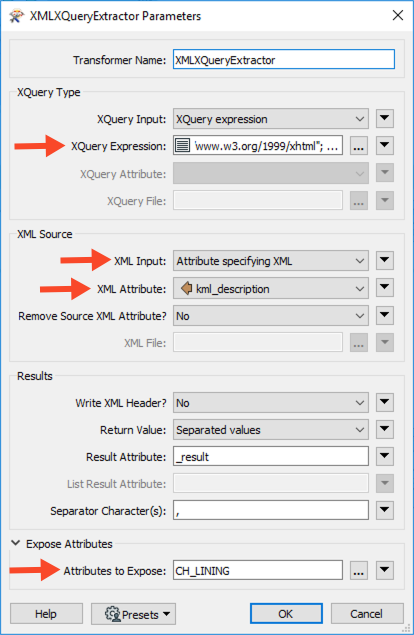
Task: Open ellipsis button next to Attributes to Expose
Action: (359, 571)
